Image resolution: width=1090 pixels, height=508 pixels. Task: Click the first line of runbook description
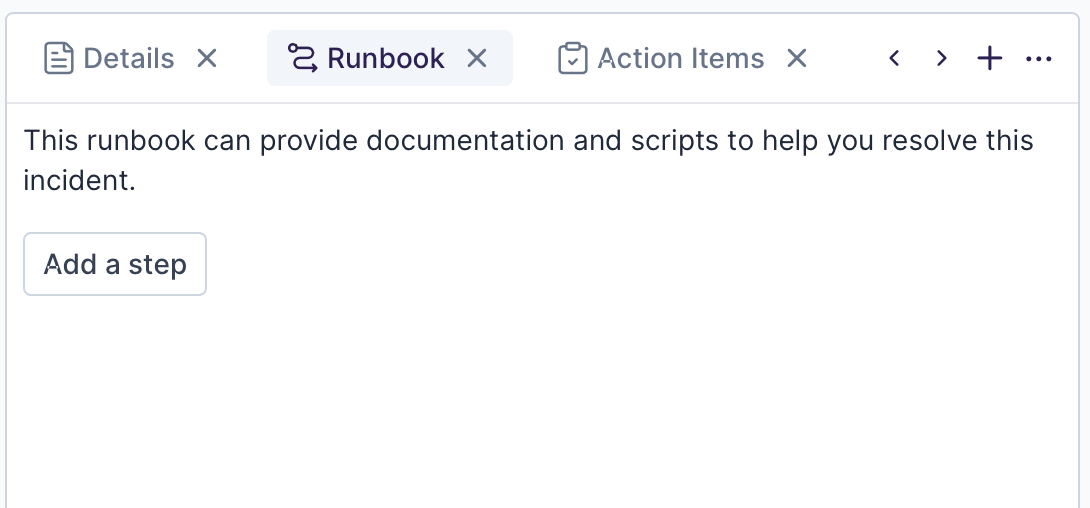coord(528,140)
